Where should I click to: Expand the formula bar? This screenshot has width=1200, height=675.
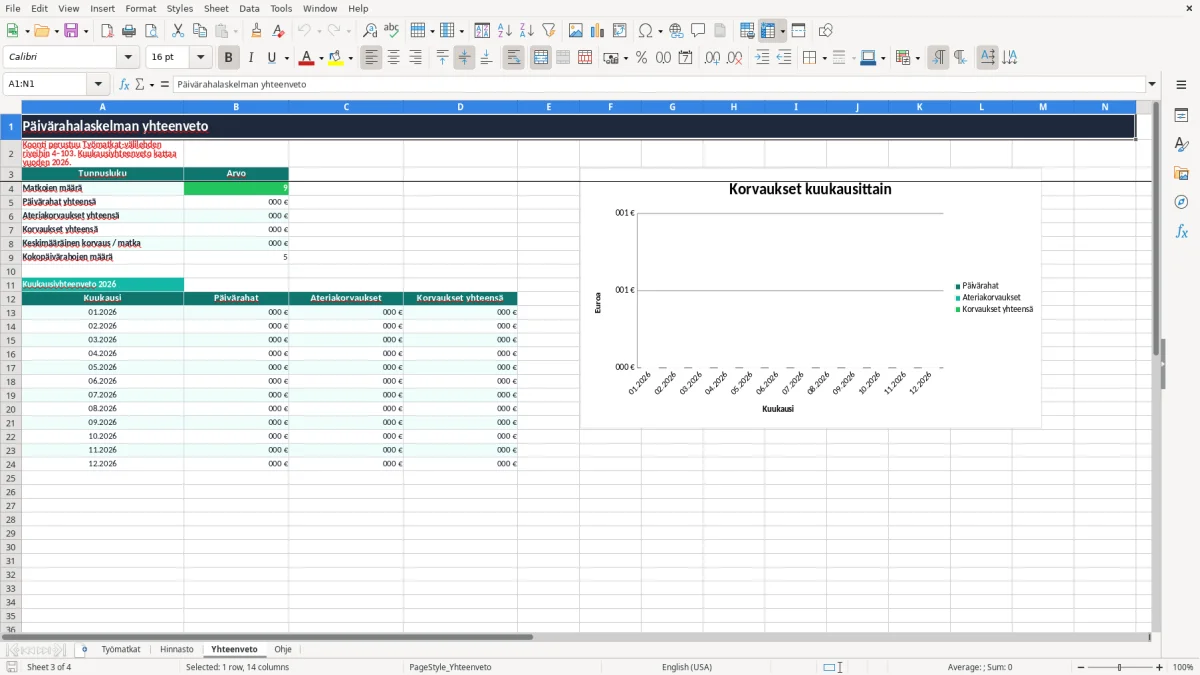1152,84
